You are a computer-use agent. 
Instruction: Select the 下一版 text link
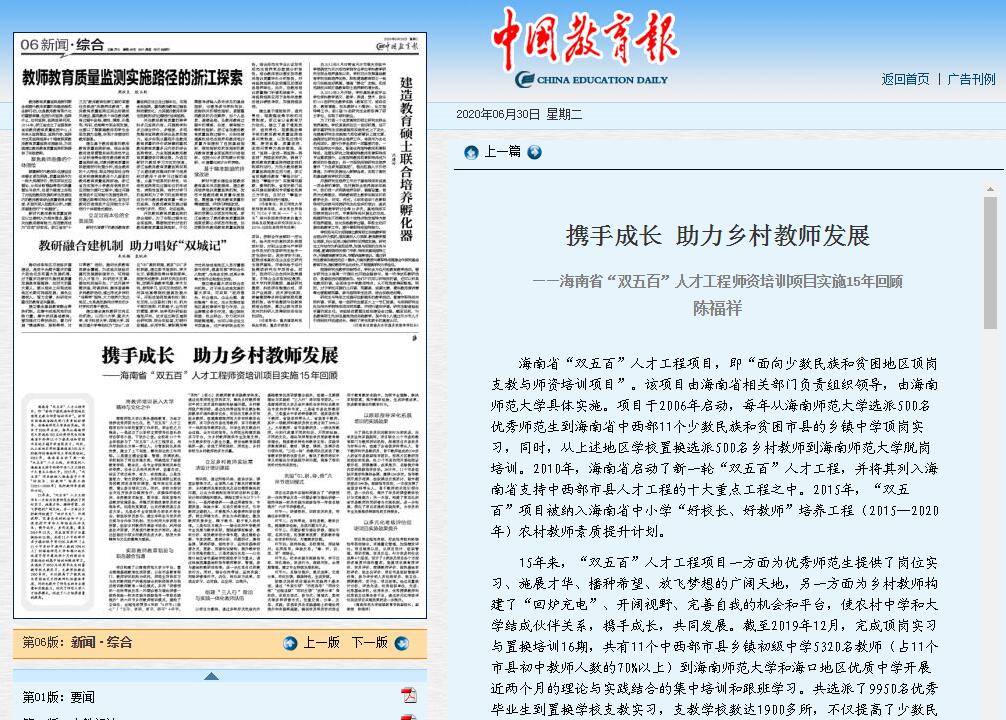coord(369,643)
